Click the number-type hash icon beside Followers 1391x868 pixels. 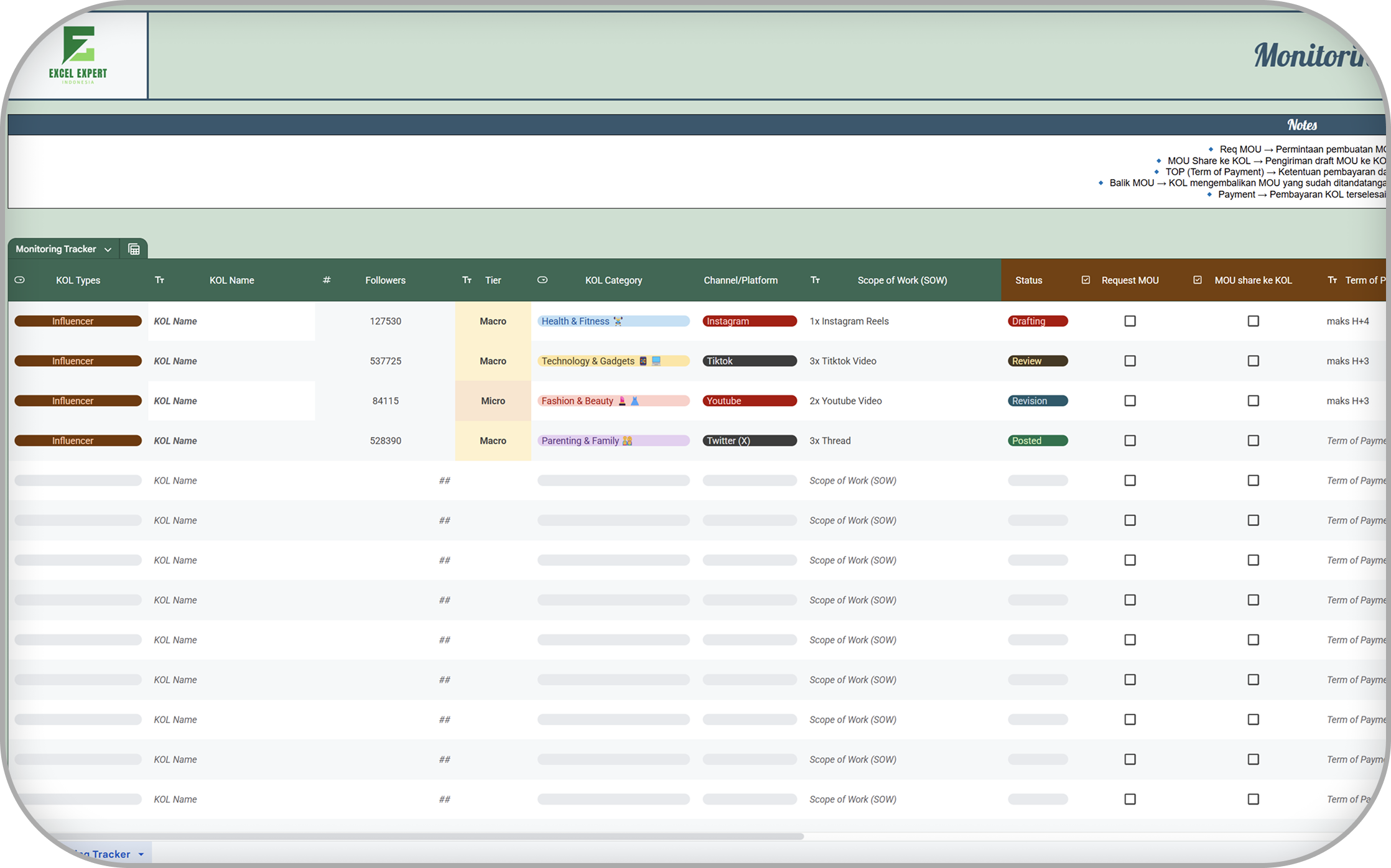(327, 280)
